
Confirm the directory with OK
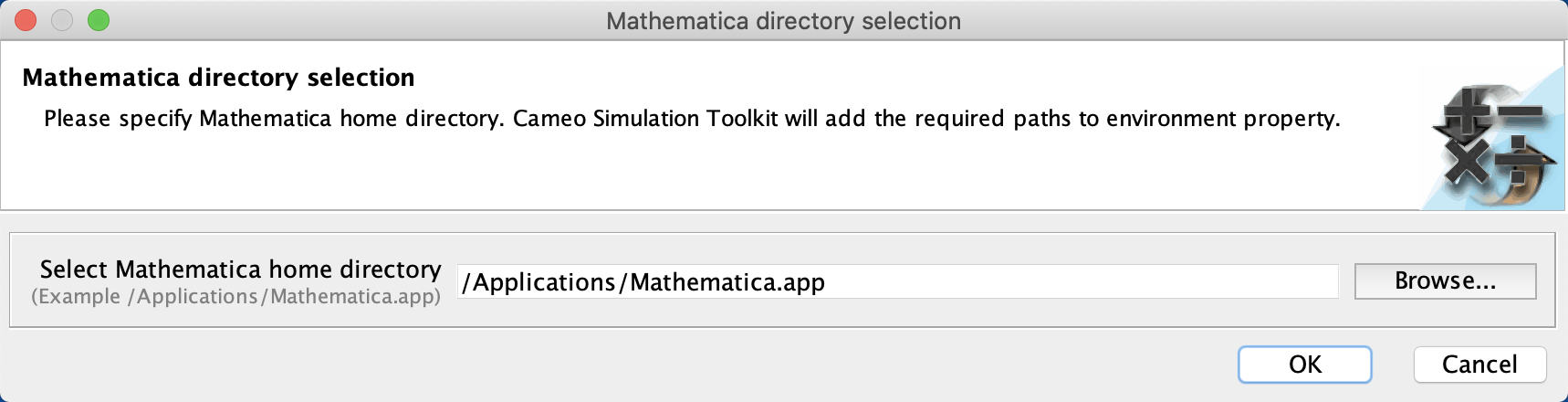click(x=1304, y=365)
